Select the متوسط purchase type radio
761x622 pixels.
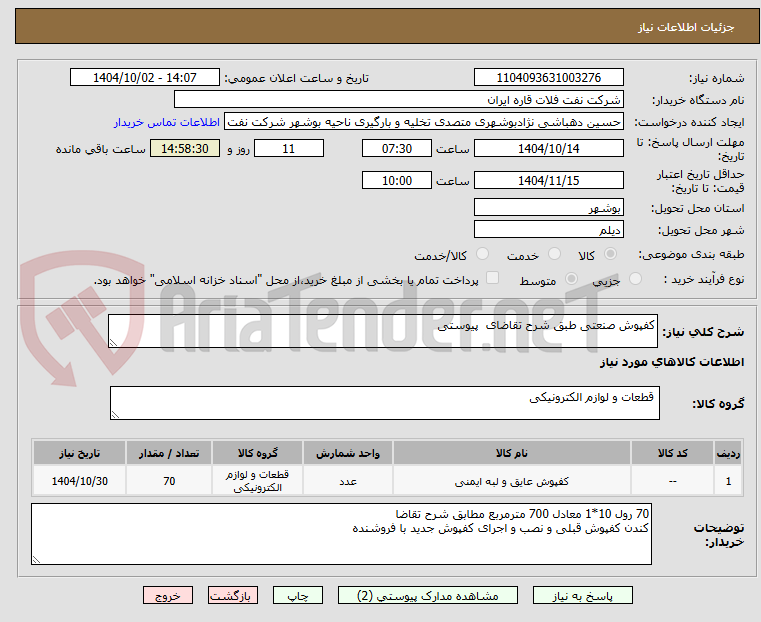click(x=572, y=279)
